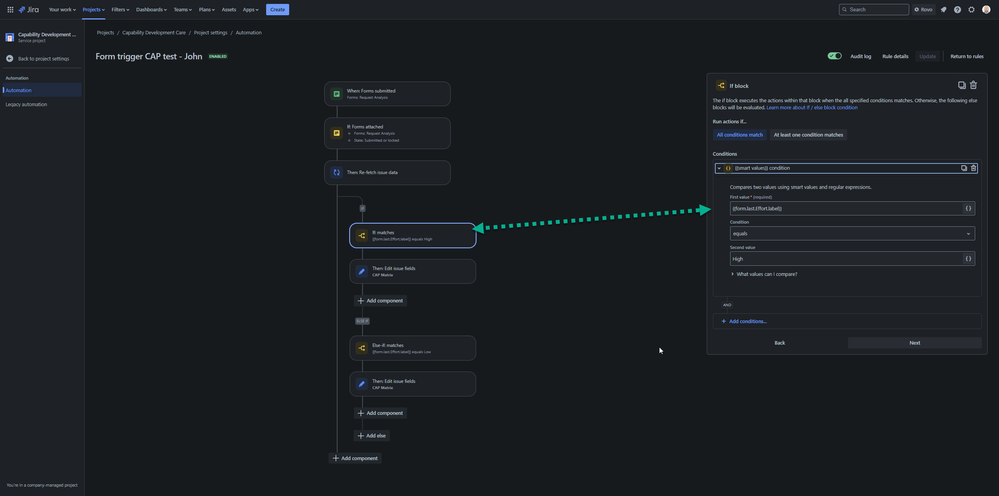
Task: Click pencil icon of second Edit issue fields
Action: tap(361, 384)
